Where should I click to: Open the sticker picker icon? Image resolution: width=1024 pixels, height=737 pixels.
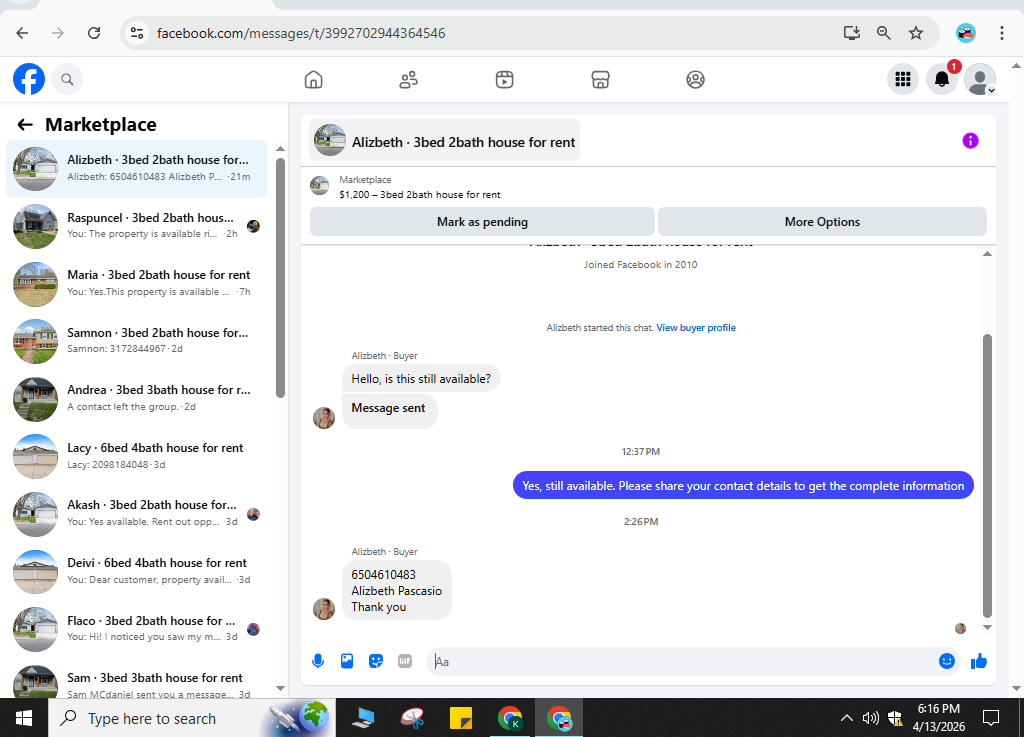pyautogui.click(x=376, y=661)
